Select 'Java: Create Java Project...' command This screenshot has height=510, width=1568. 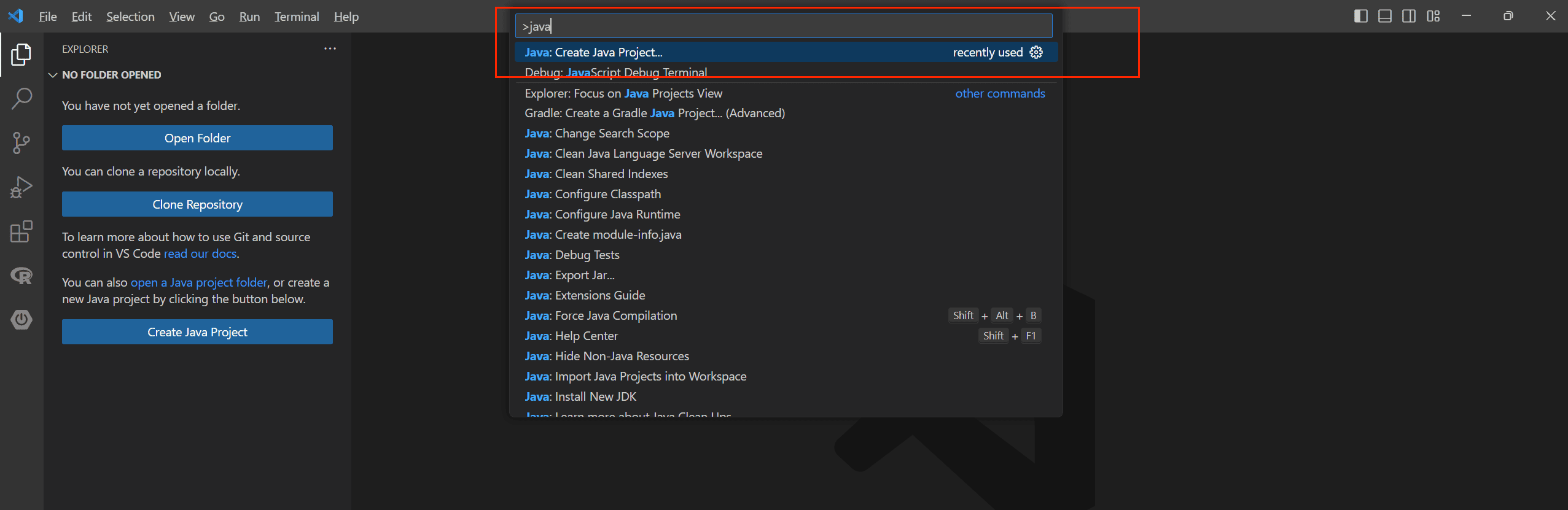coord(786,52)
